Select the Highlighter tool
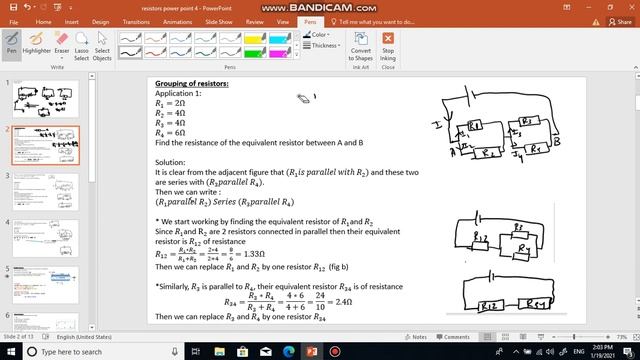This screenshot has width=640, height=360. pyautogui.click(x=36, y=44)
